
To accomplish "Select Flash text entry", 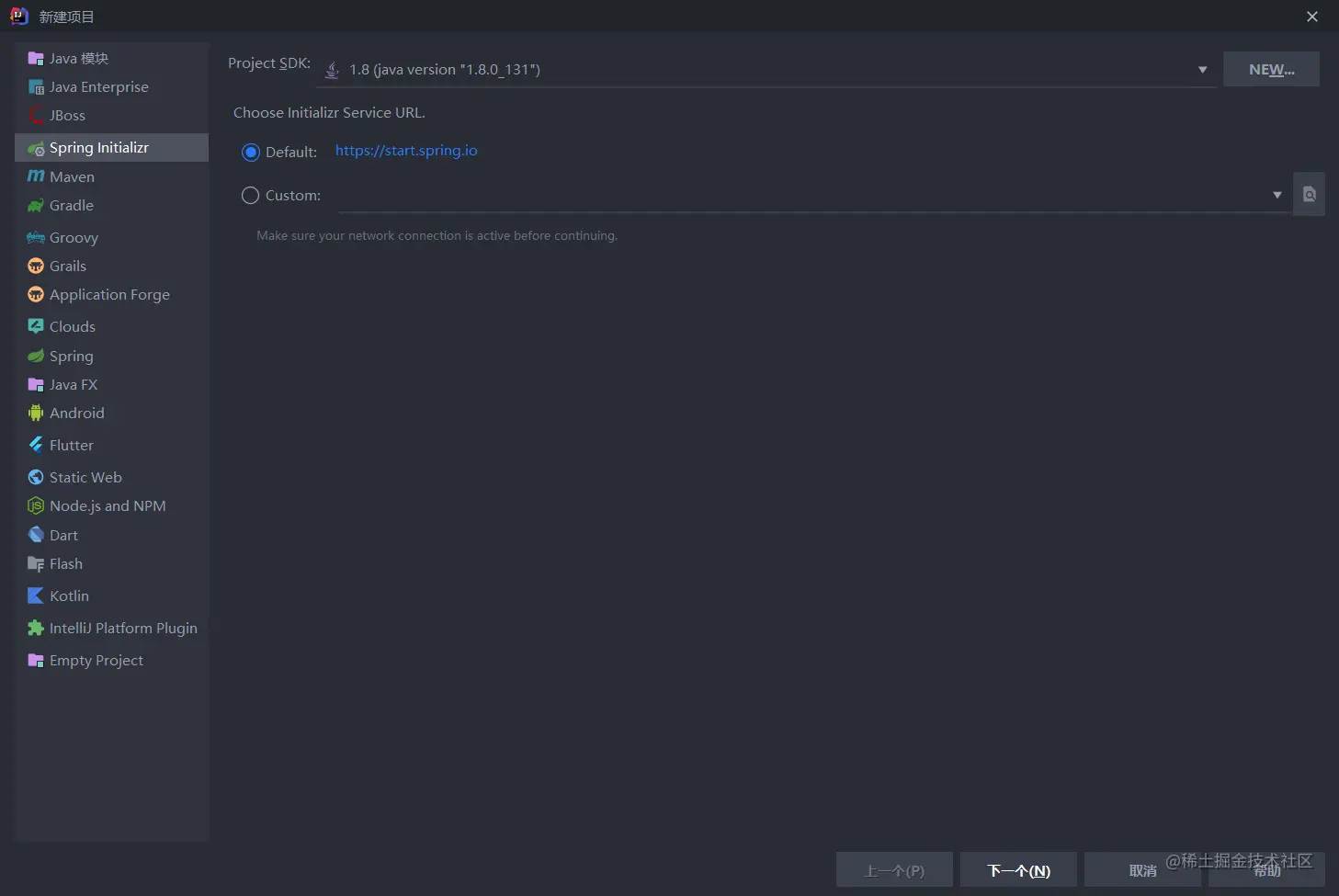I will 66,564.
